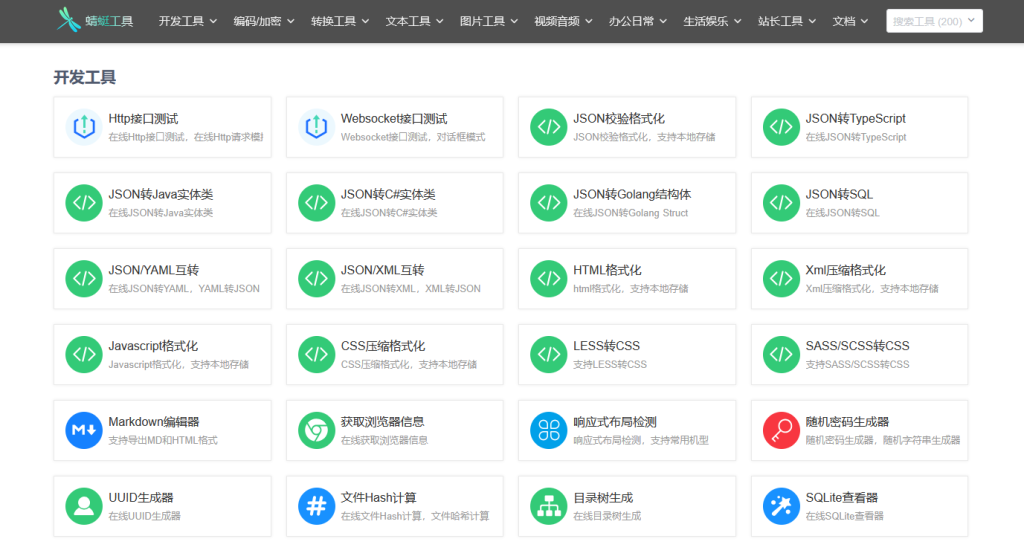Image resolution: width=1024 pixels, height=559 pixels.
Task: Open the 站长工具 navigation menu
Action: click(x=786, y=21)
